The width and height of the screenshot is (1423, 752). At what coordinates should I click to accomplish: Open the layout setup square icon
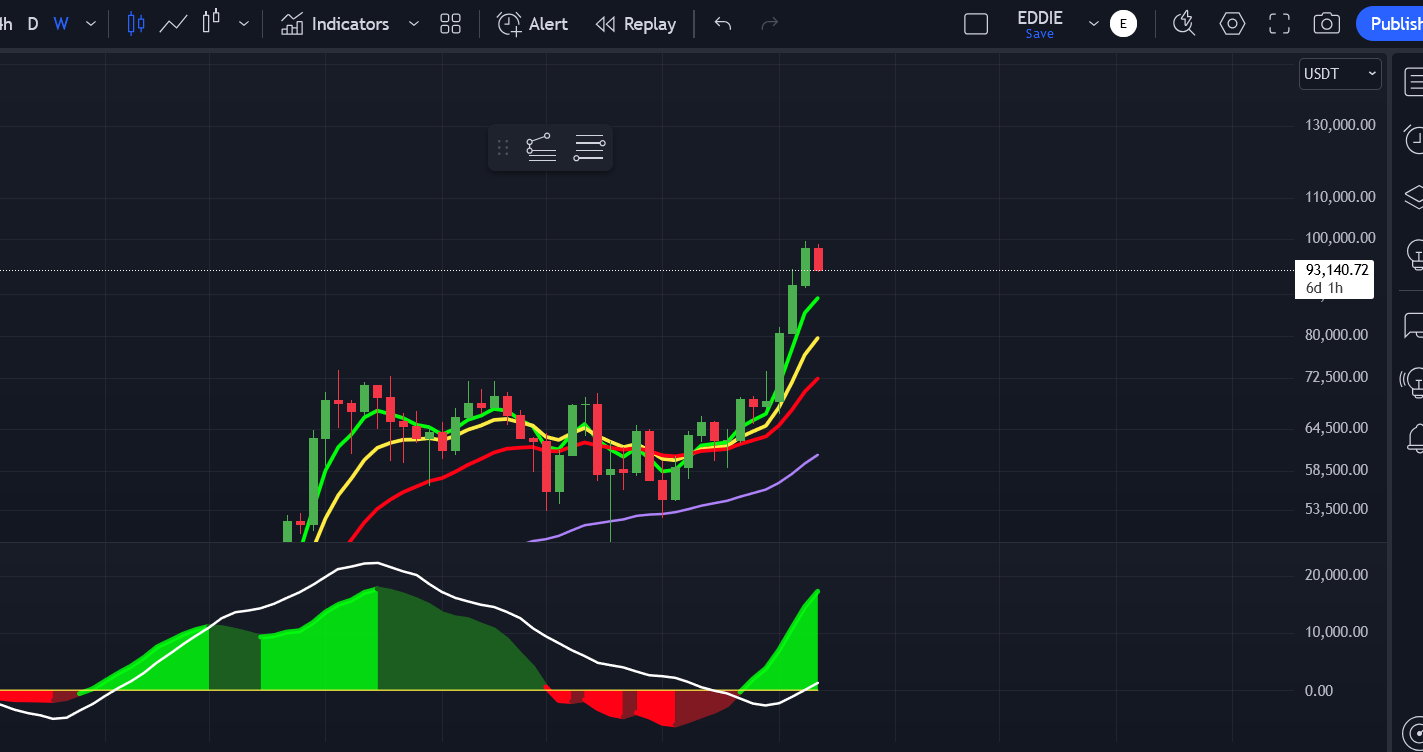coord(976,24)
